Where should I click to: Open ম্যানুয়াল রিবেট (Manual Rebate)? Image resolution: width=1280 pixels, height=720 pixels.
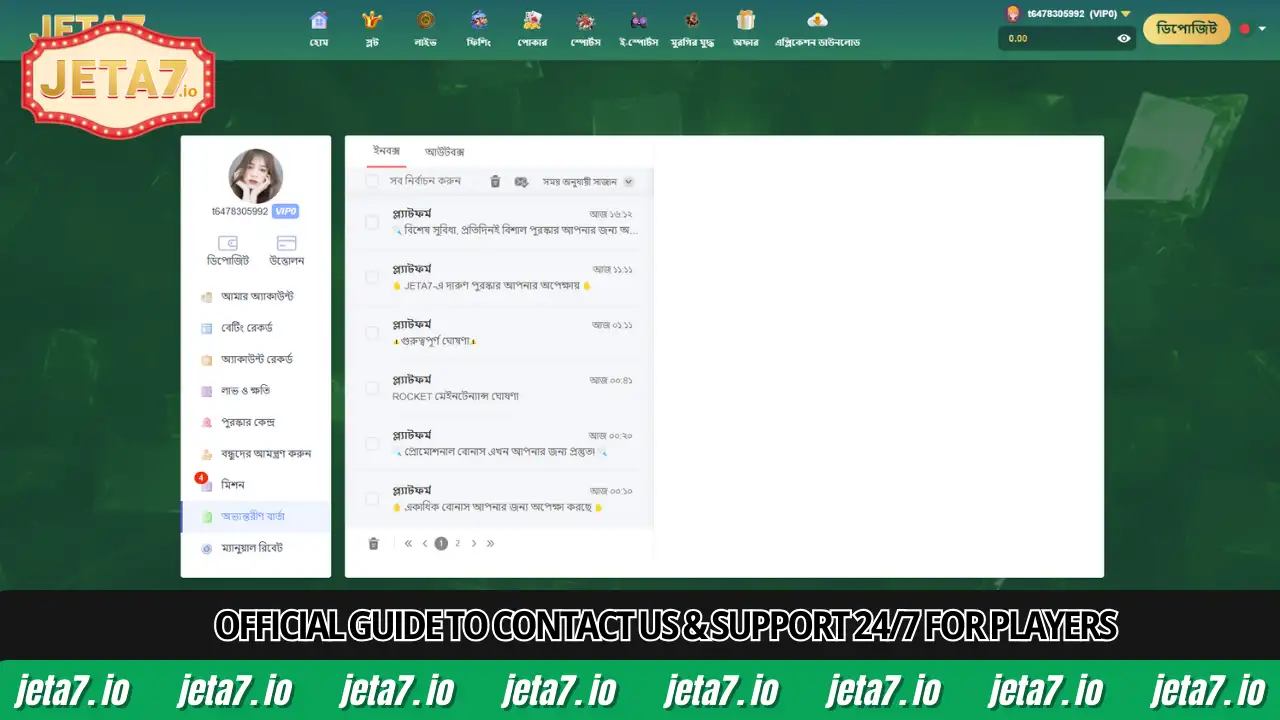click(x=256, y=548)
